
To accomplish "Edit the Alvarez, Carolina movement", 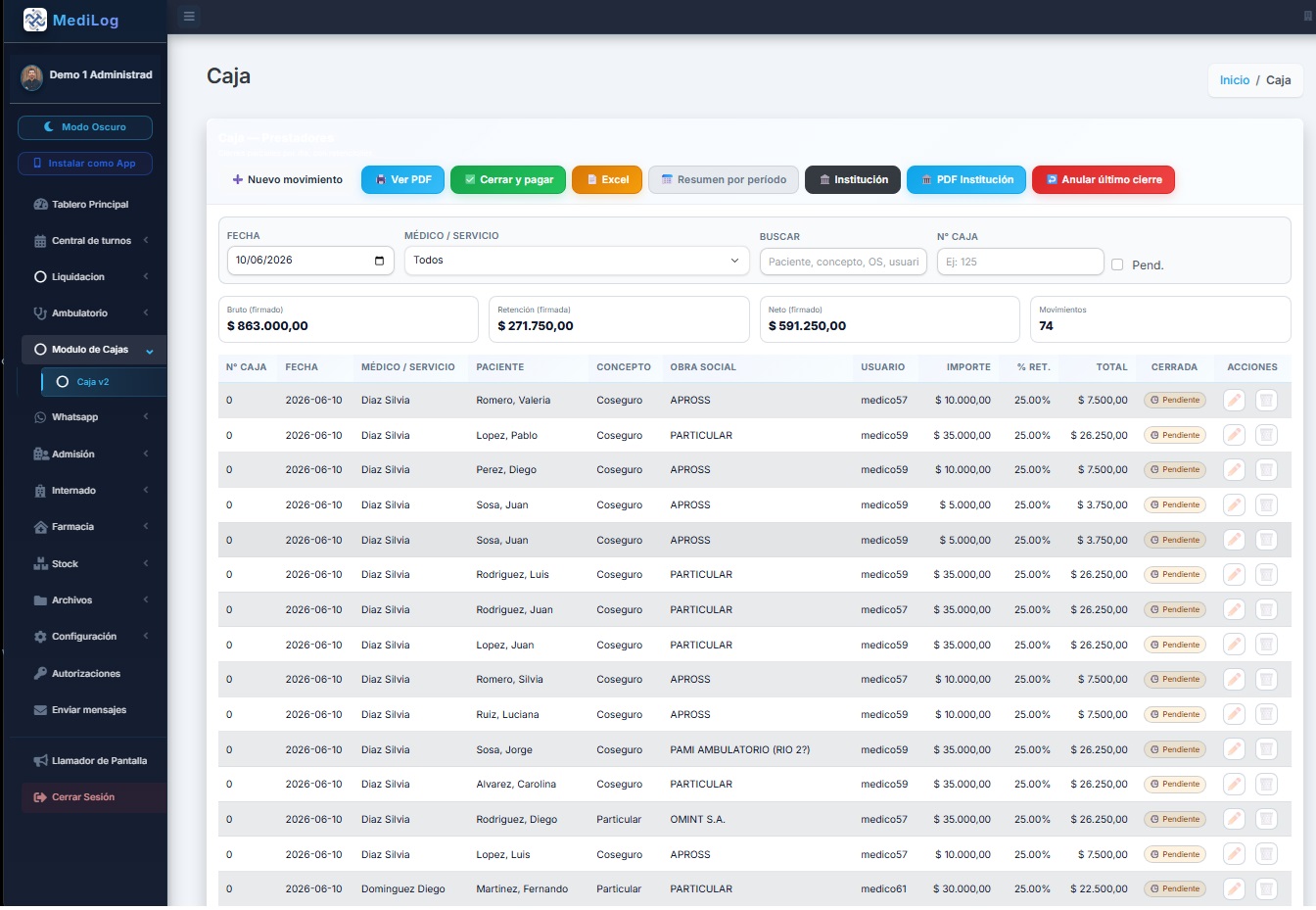I will pos(1234,784).
